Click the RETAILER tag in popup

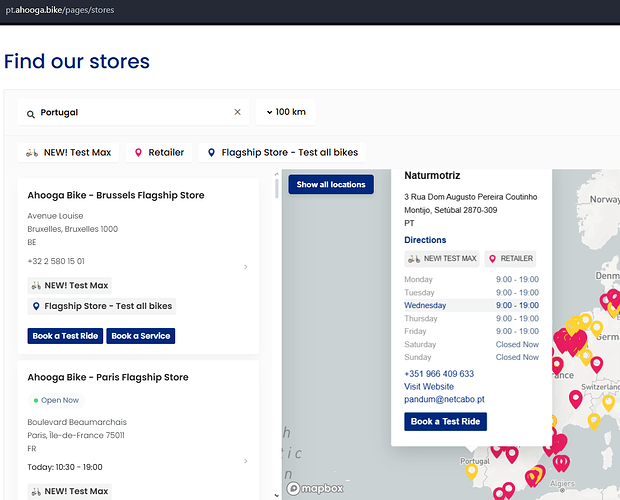coord(510,259)
